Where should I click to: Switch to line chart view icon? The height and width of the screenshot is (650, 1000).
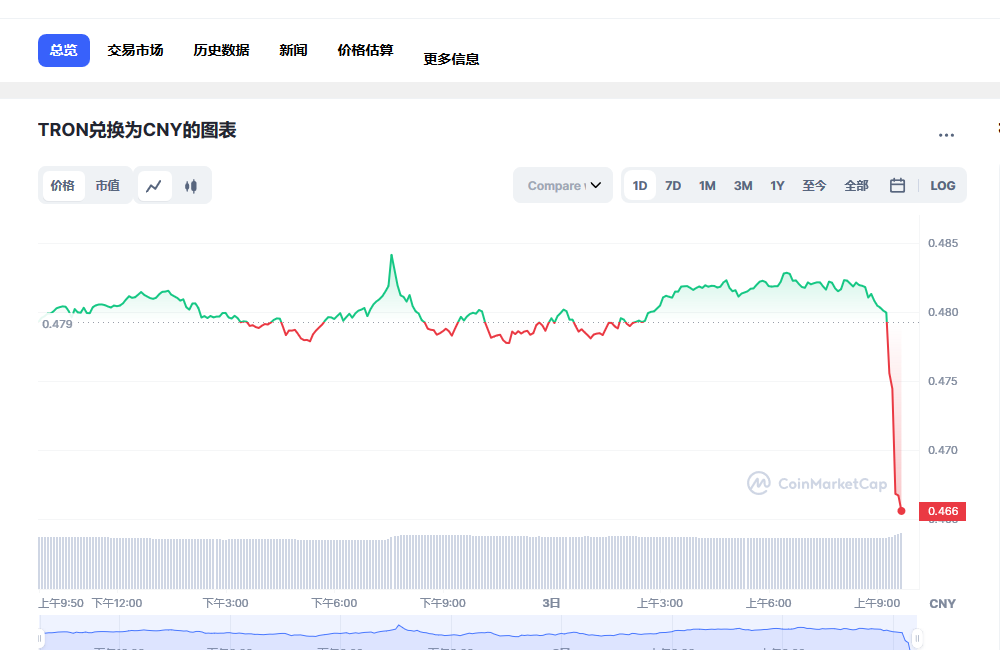154,186
